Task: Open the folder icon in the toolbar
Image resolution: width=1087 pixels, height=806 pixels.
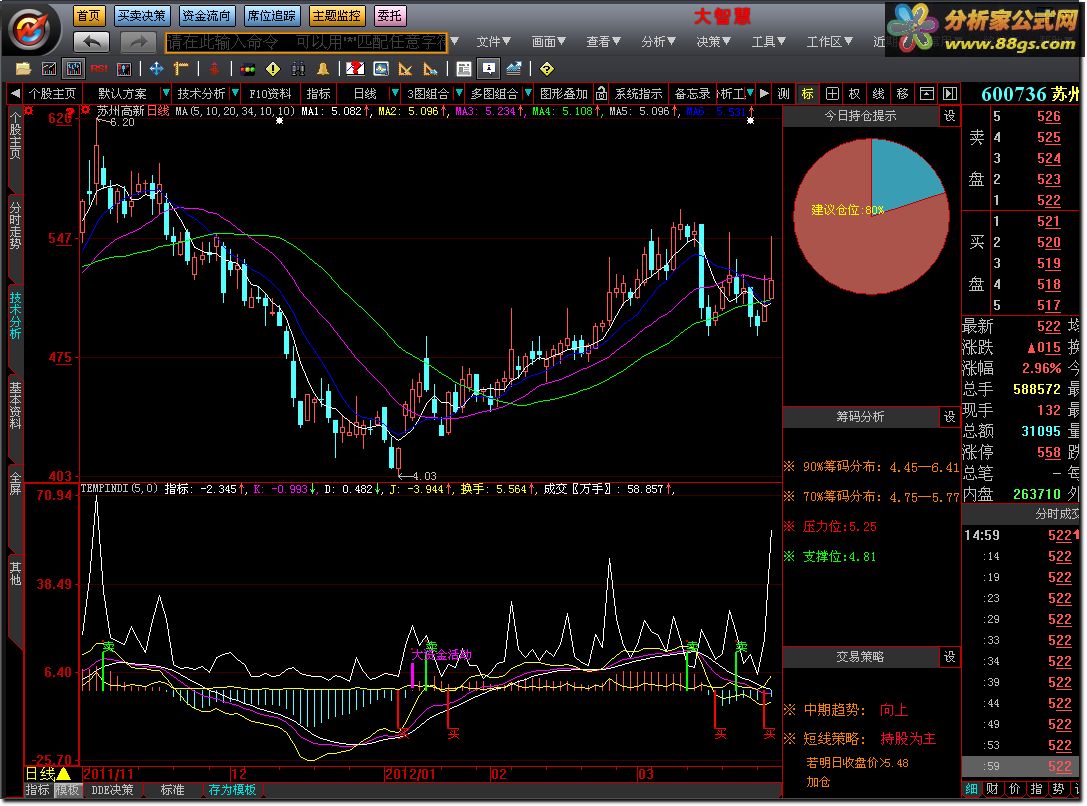Action: click(24, 69)
